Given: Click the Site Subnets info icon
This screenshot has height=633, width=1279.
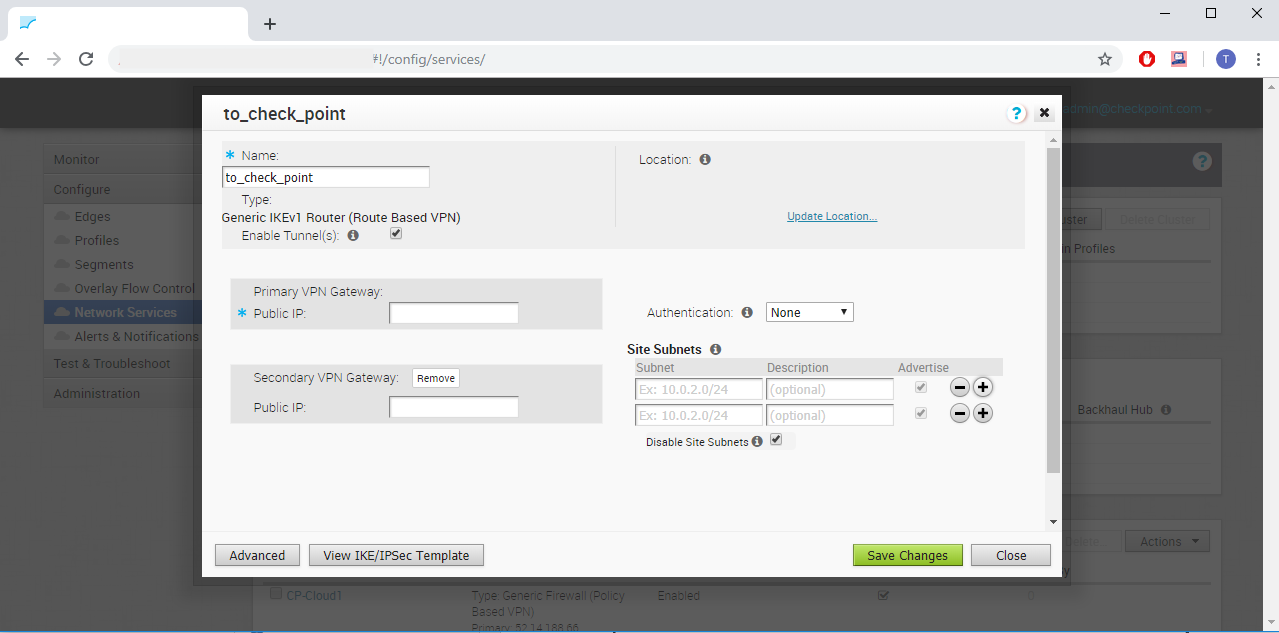Looking at the screenshot, I should tap(715, 349).
